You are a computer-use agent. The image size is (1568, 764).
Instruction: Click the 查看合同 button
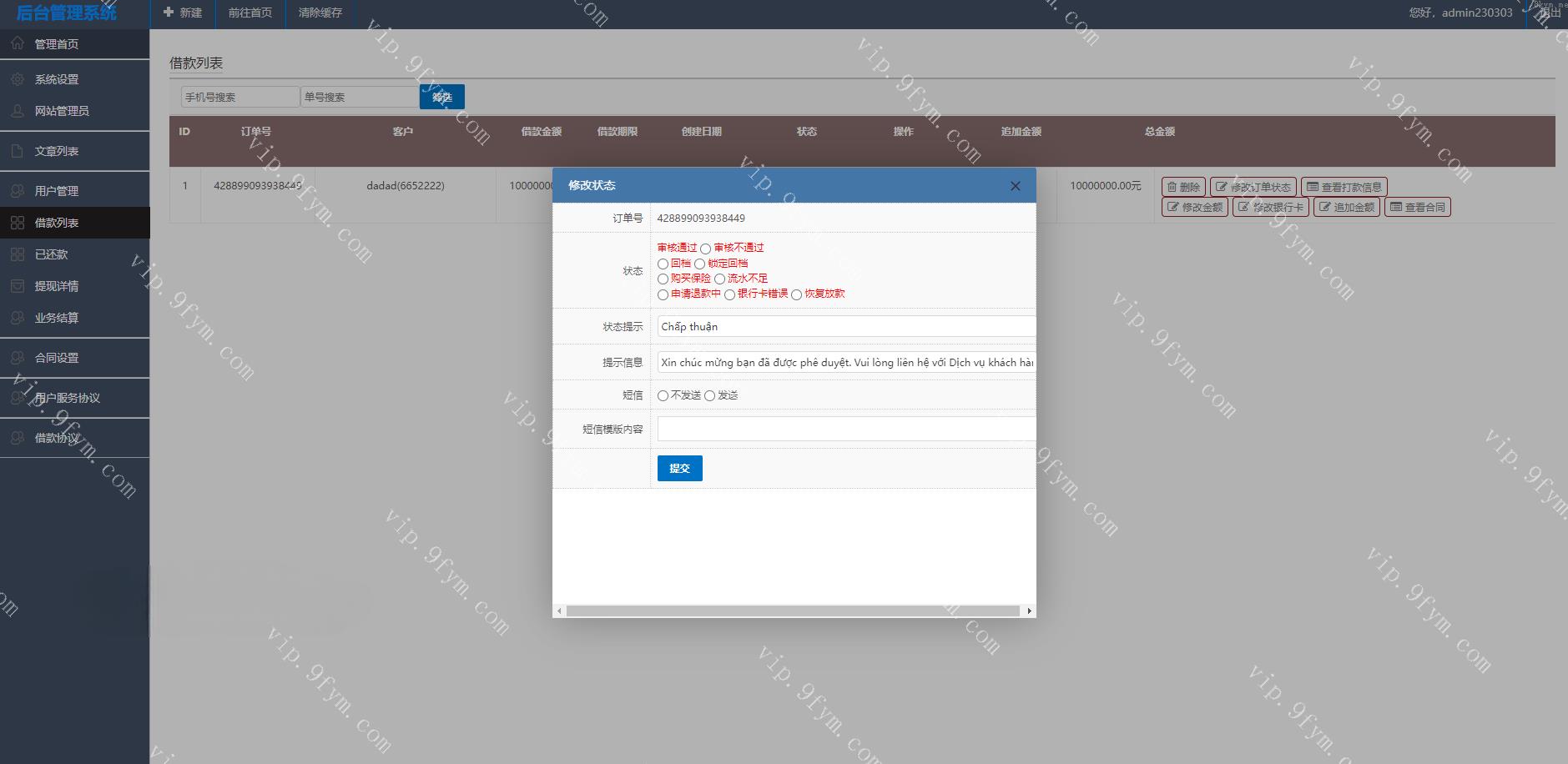point(1417,207)
